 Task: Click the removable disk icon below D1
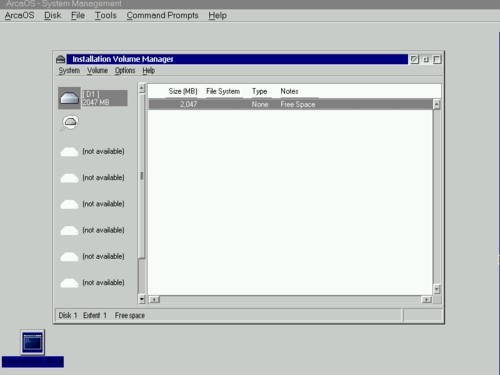tap(70, 123)
